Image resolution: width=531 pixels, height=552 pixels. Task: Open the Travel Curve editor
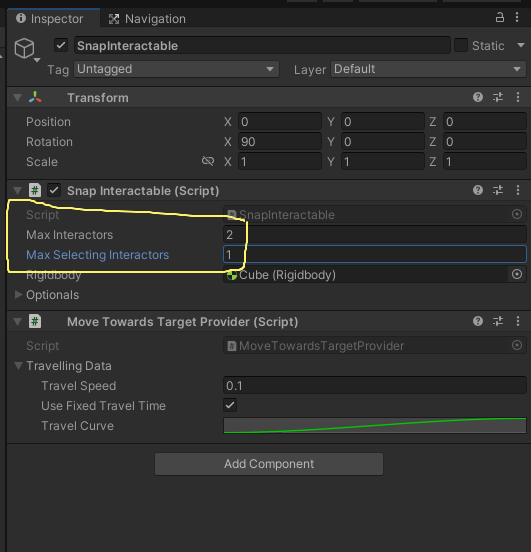(375, 426)
